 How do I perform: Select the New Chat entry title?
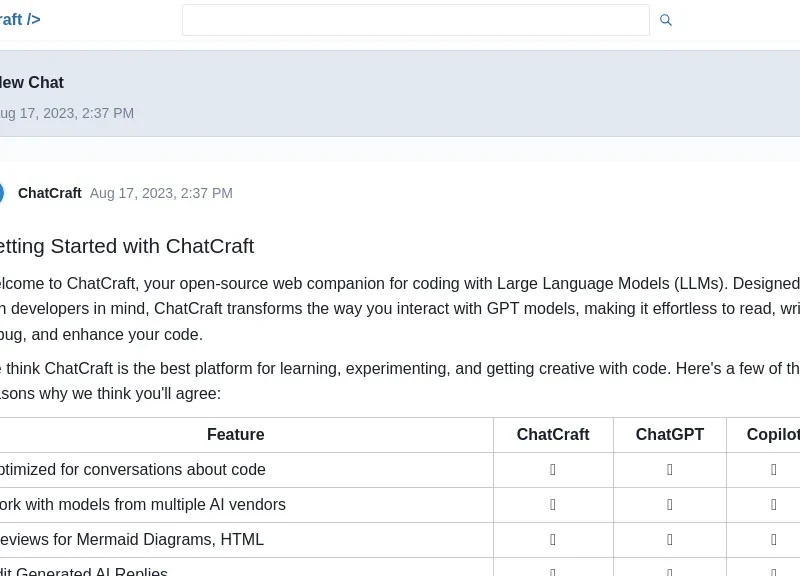32,82
